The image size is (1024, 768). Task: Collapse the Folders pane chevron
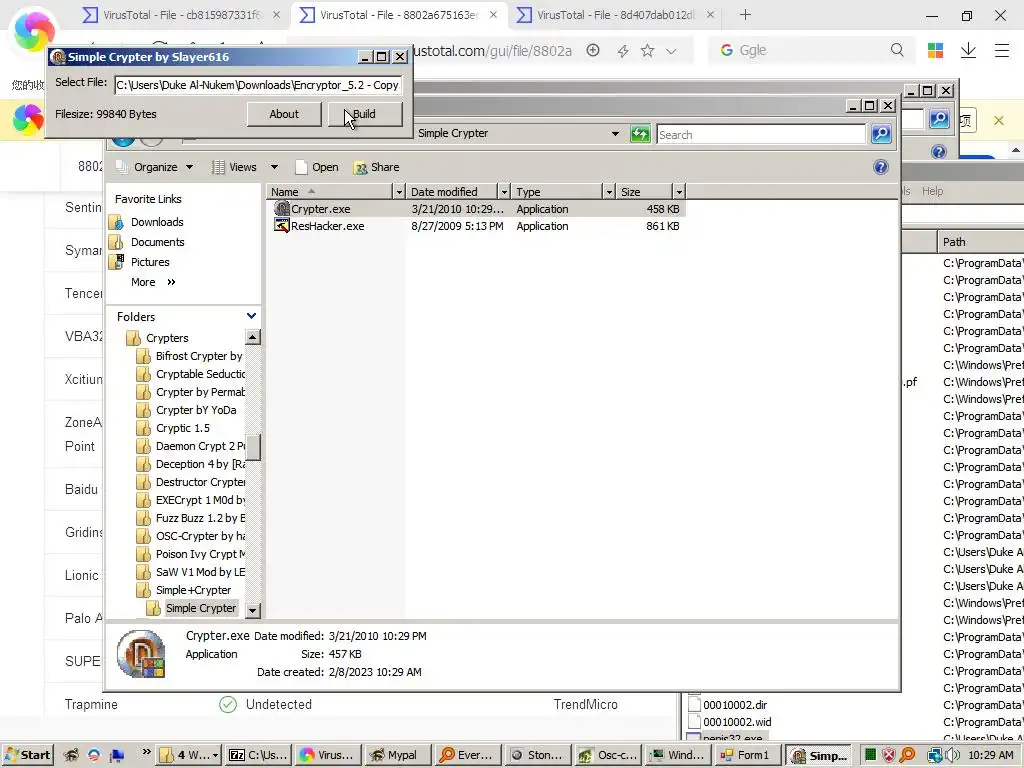click(251, 316)
